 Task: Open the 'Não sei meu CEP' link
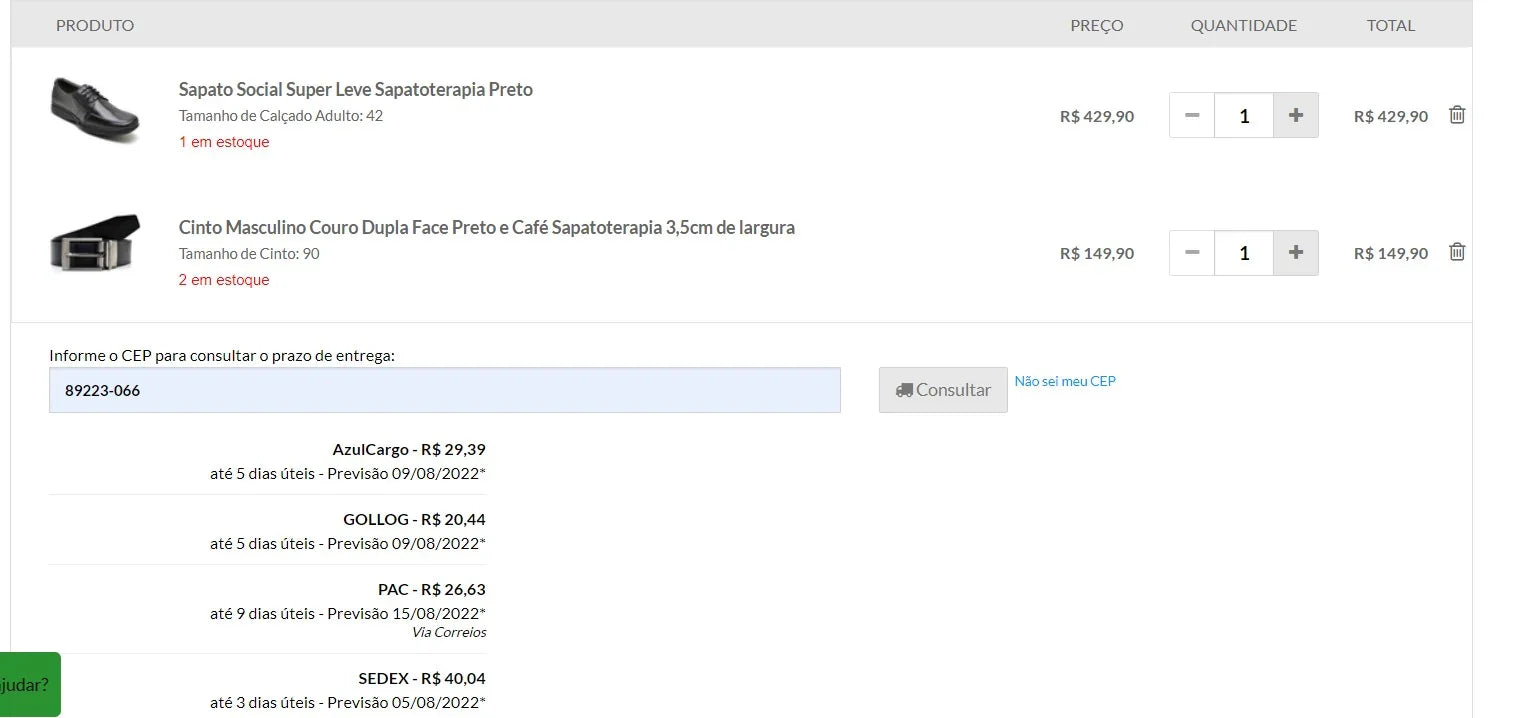point(1064,381)
